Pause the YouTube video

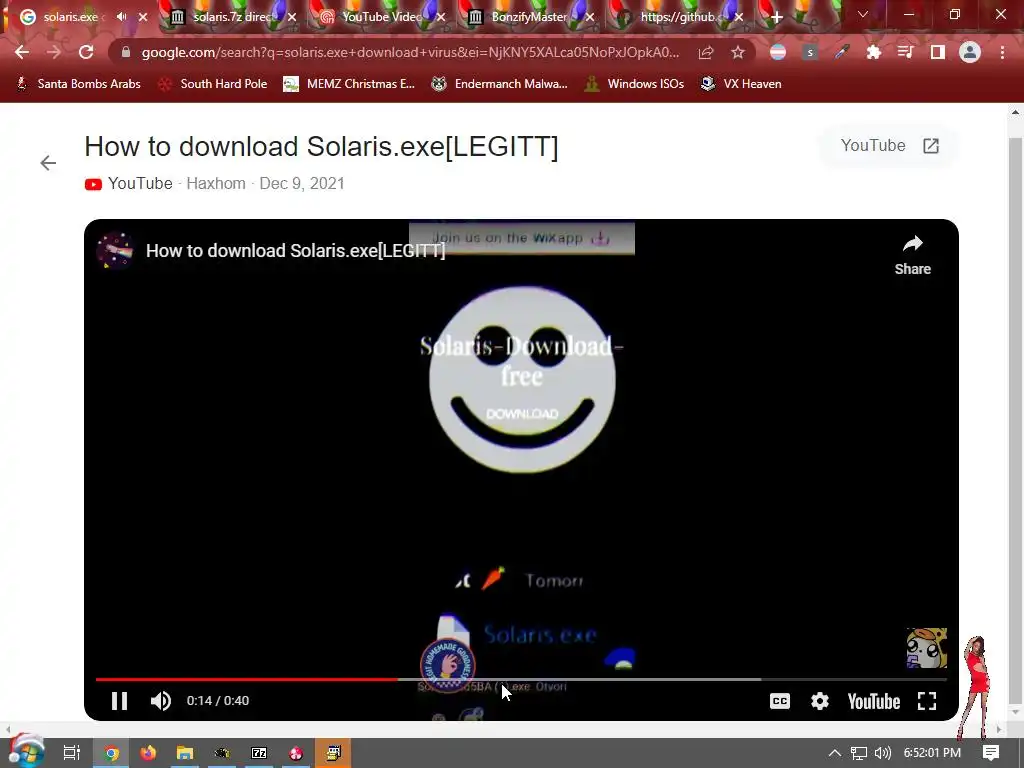[119, 701]
